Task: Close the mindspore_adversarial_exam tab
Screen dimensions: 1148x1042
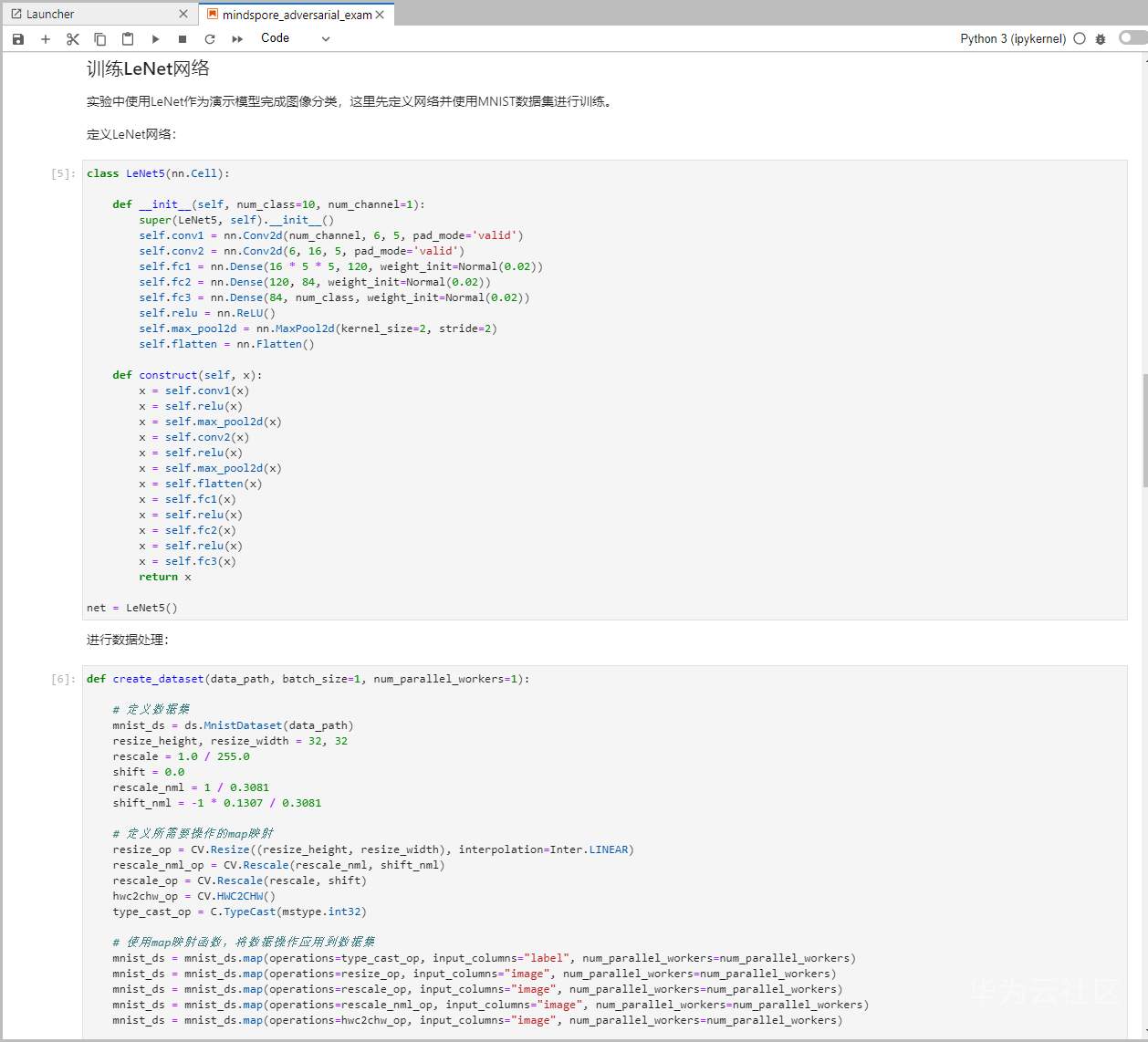Action: pyautogui.click(x=380, y=15)
